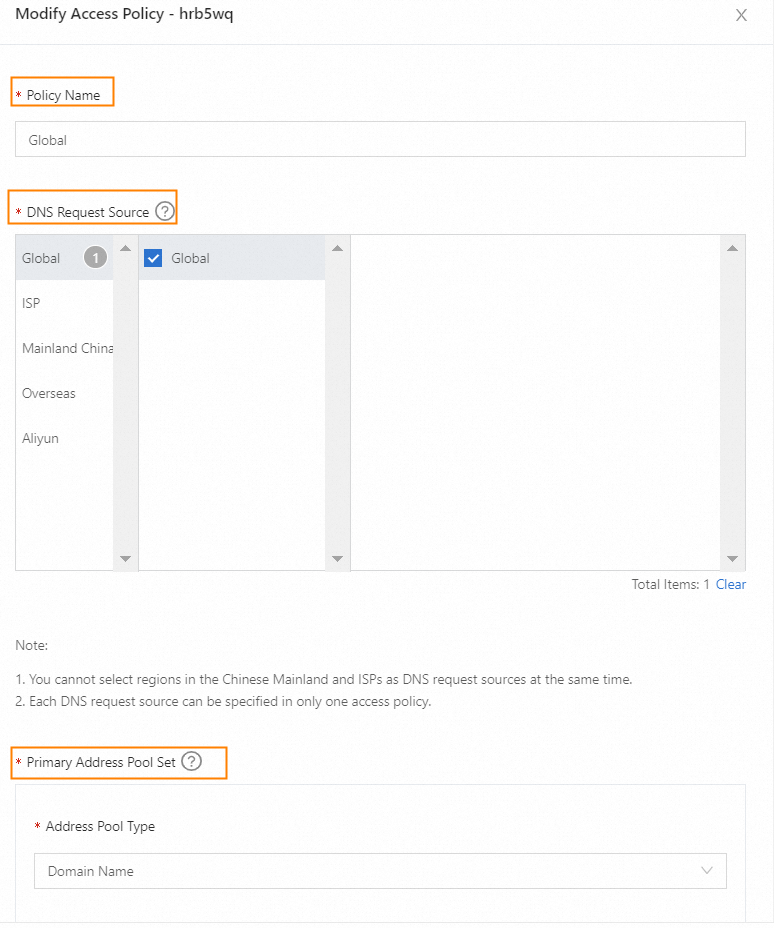
Task: Clear all selected DNS request sources
Action: pos(730,584)
